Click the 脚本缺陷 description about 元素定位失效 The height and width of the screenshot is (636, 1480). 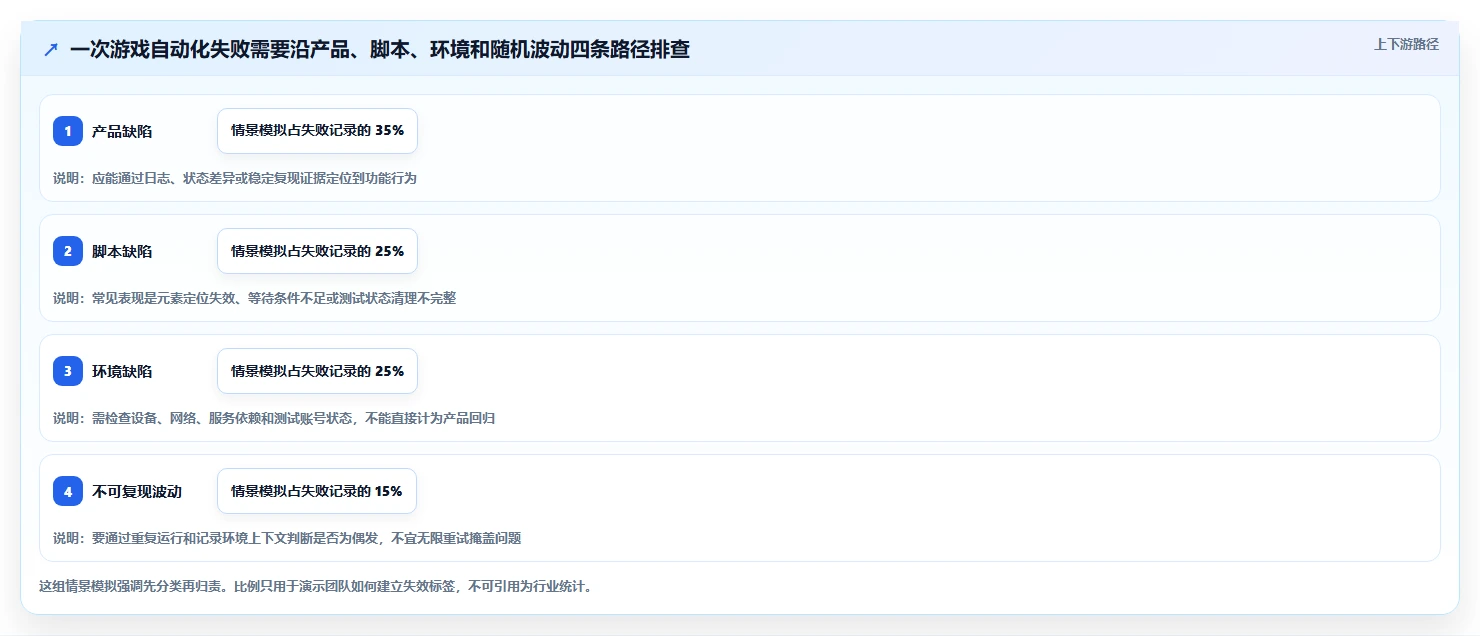pos(255,298)
